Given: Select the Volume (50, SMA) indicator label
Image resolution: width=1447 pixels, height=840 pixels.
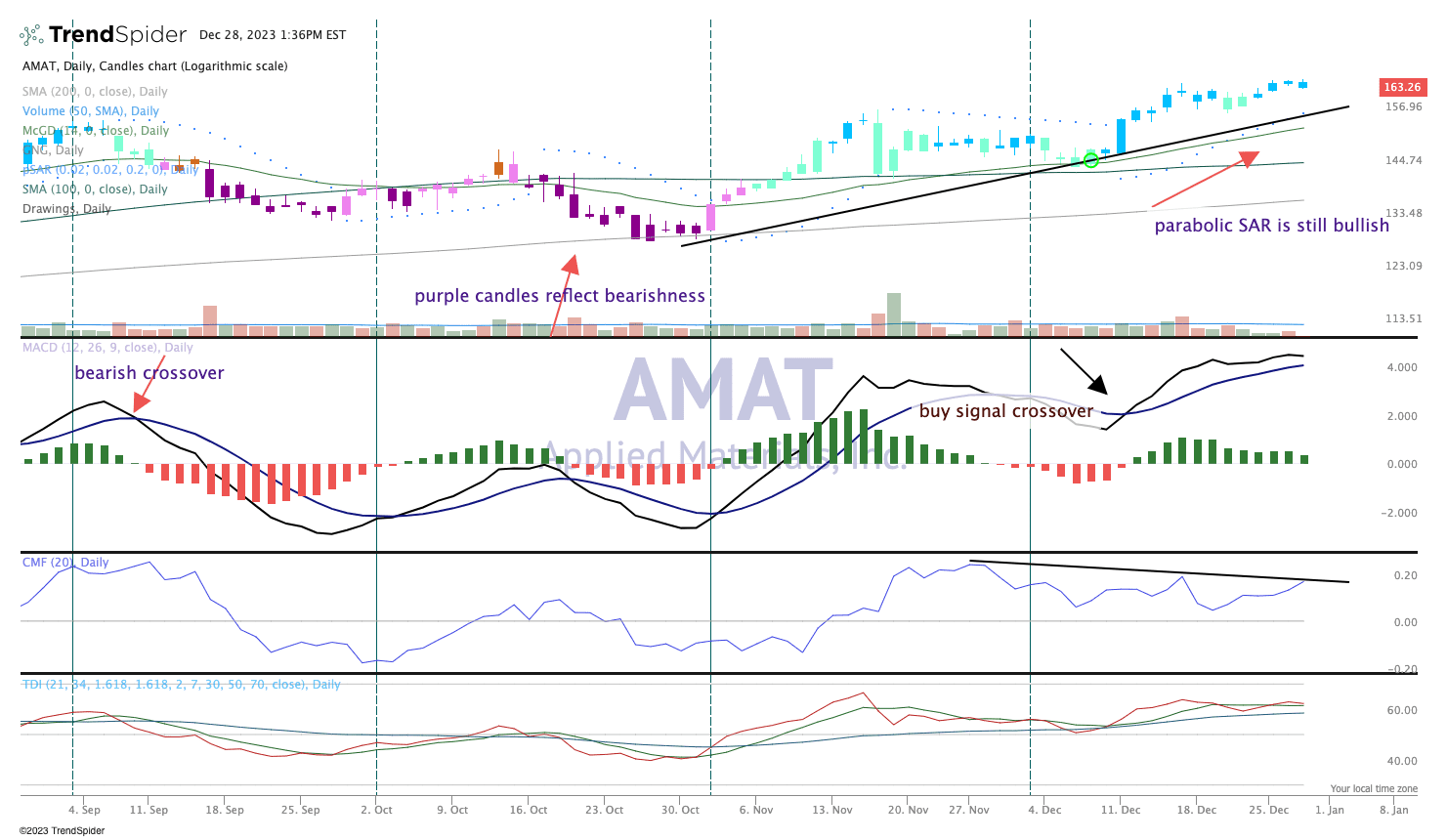Looking at the screenshot, I should (91, 111).
